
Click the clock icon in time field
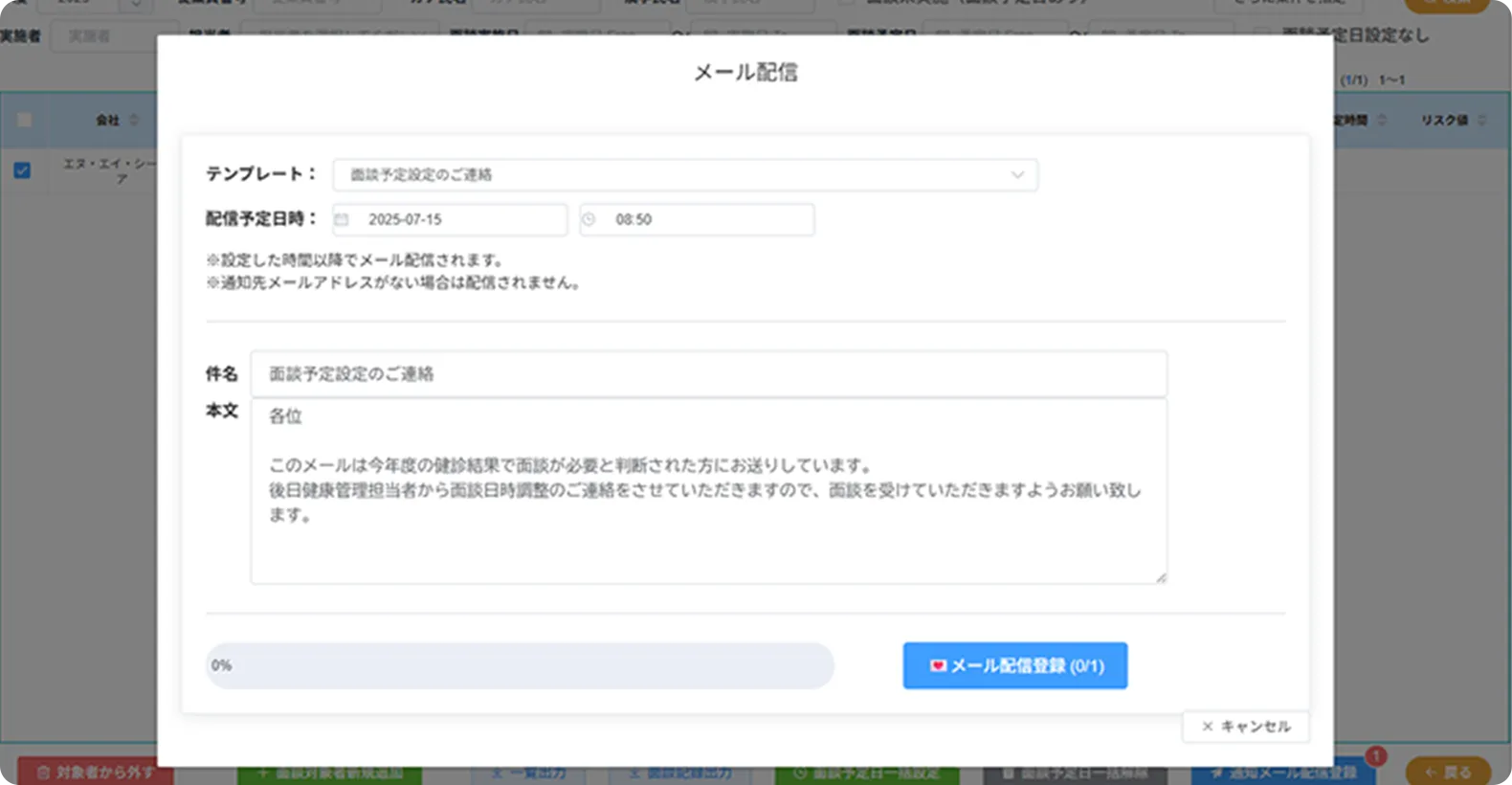coord(589,219)
